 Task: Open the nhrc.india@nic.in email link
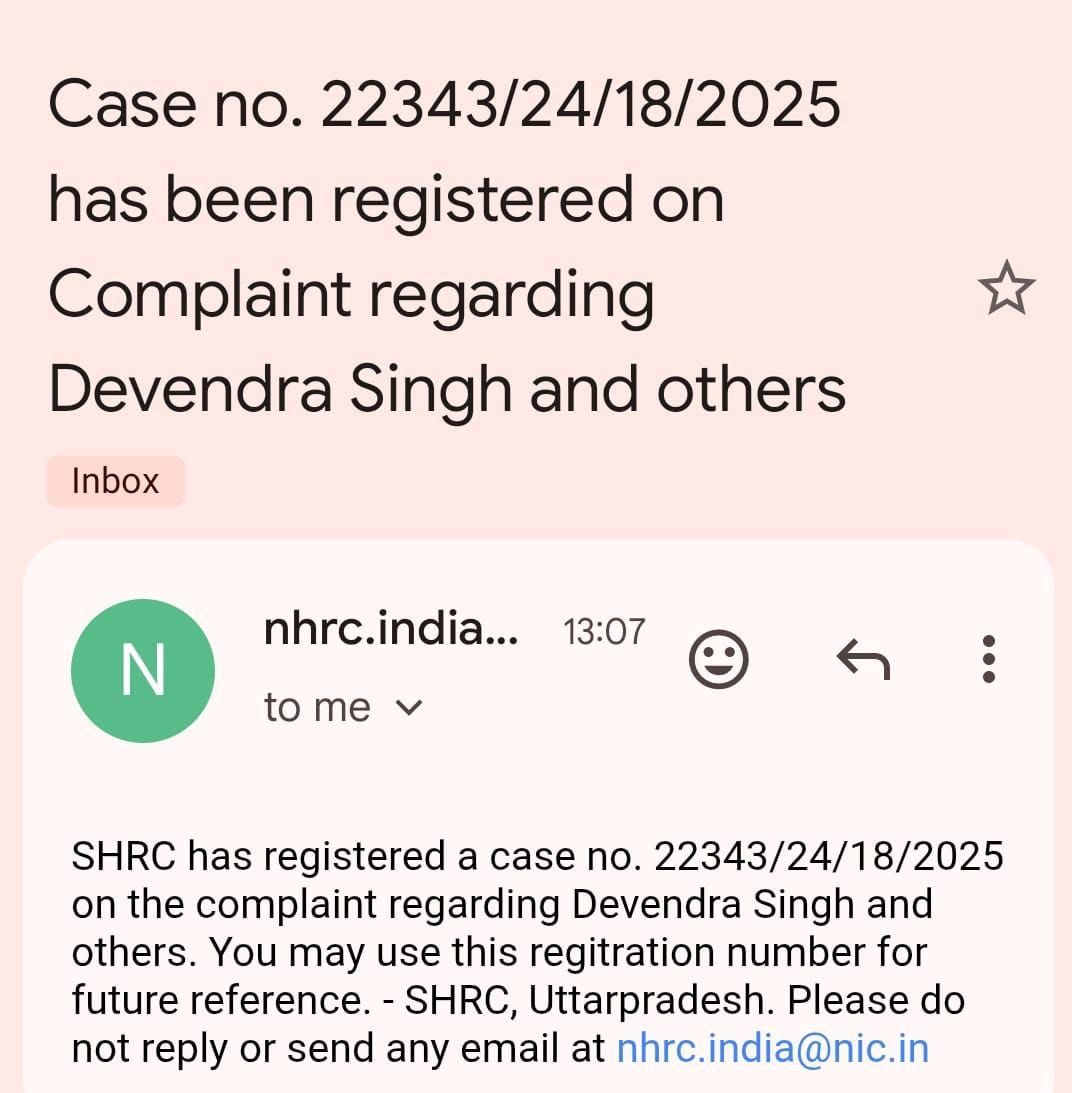coord(772,1048)
